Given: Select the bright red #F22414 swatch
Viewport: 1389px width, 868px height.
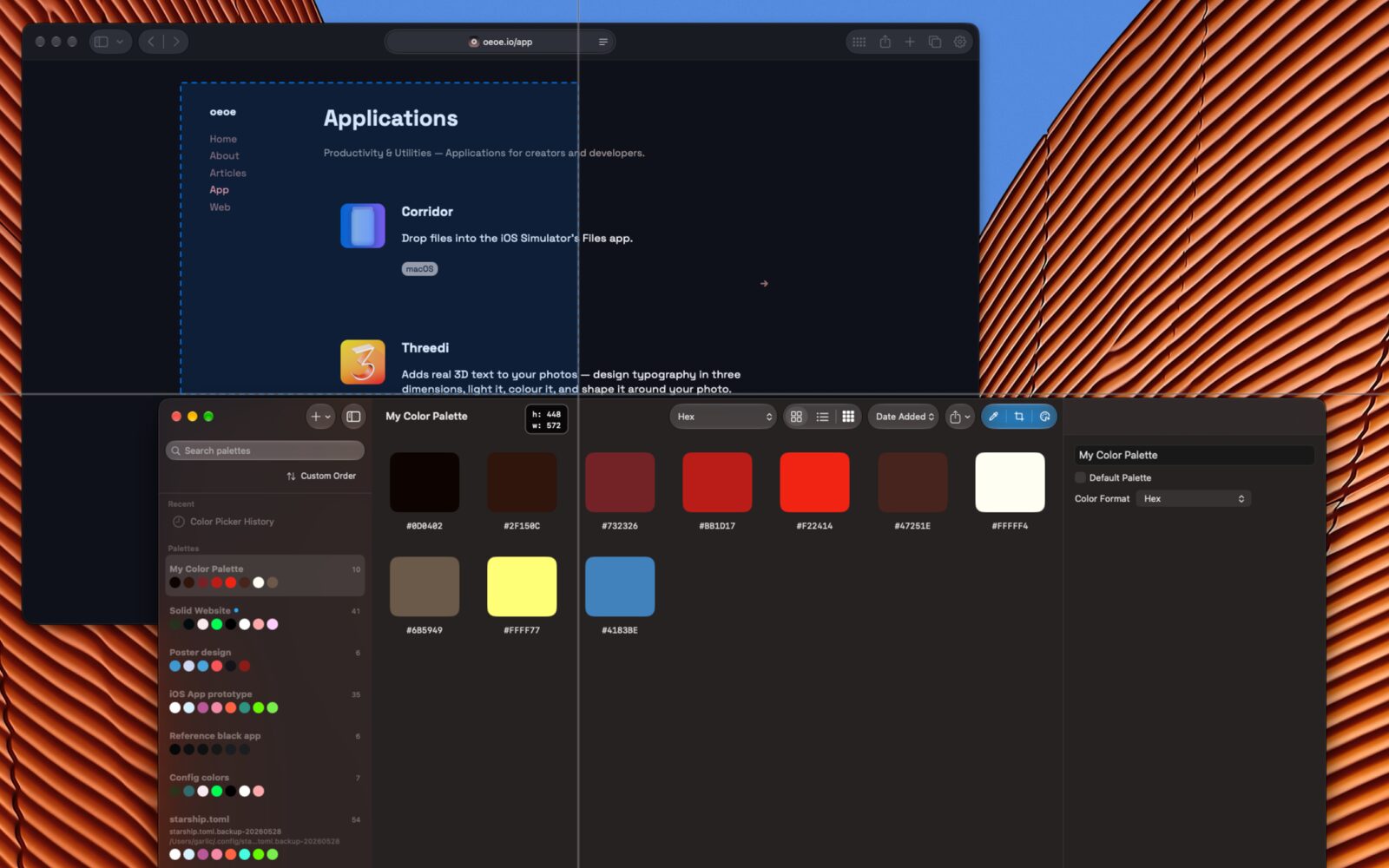Looking at the screenshot, I should 814,482.
